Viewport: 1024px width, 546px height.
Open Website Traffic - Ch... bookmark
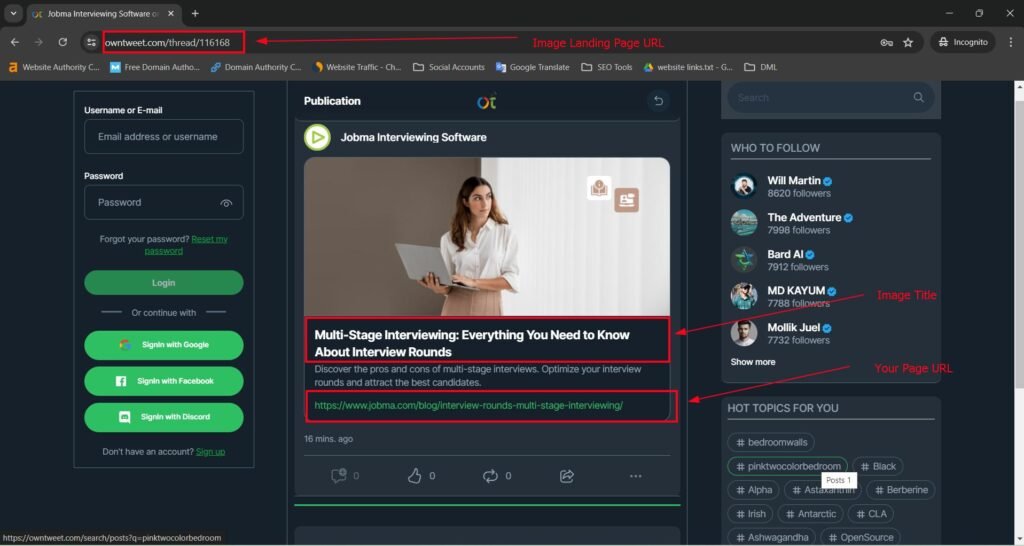358,67
